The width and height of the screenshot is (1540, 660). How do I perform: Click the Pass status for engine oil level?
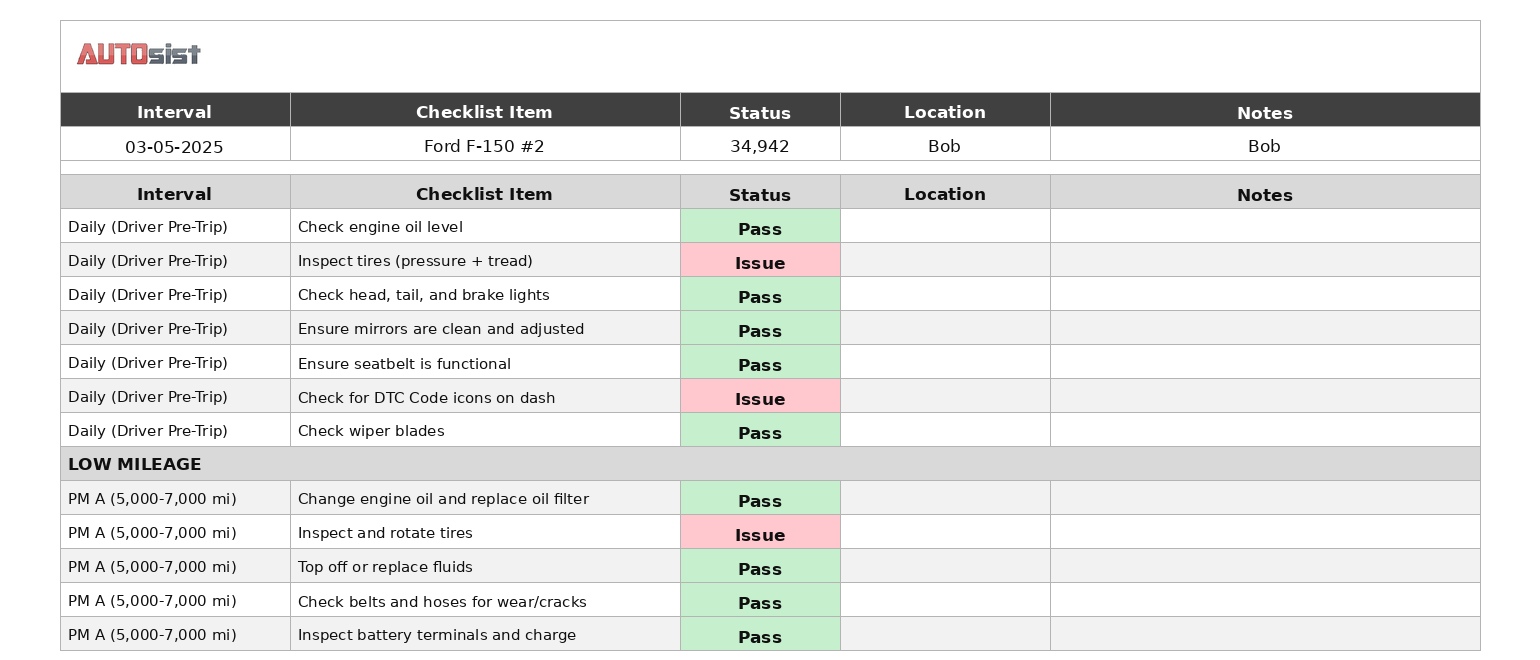(760, 226)
